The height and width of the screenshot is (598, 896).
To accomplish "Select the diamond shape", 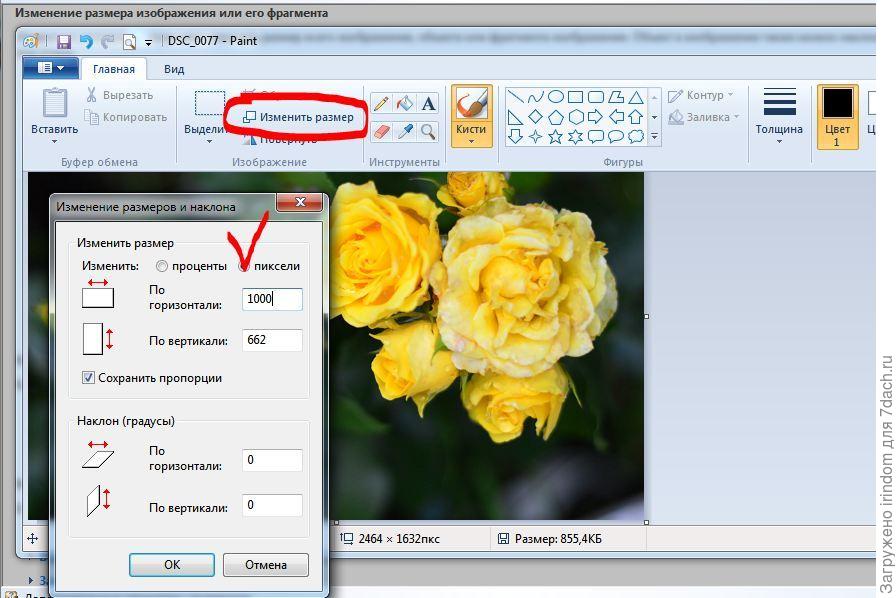I will (x=535, y=117).
